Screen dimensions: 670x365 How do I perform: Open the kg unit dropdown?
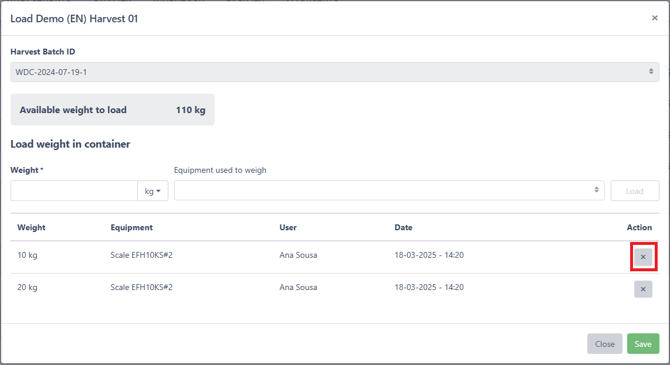click(x=153, y=191)
